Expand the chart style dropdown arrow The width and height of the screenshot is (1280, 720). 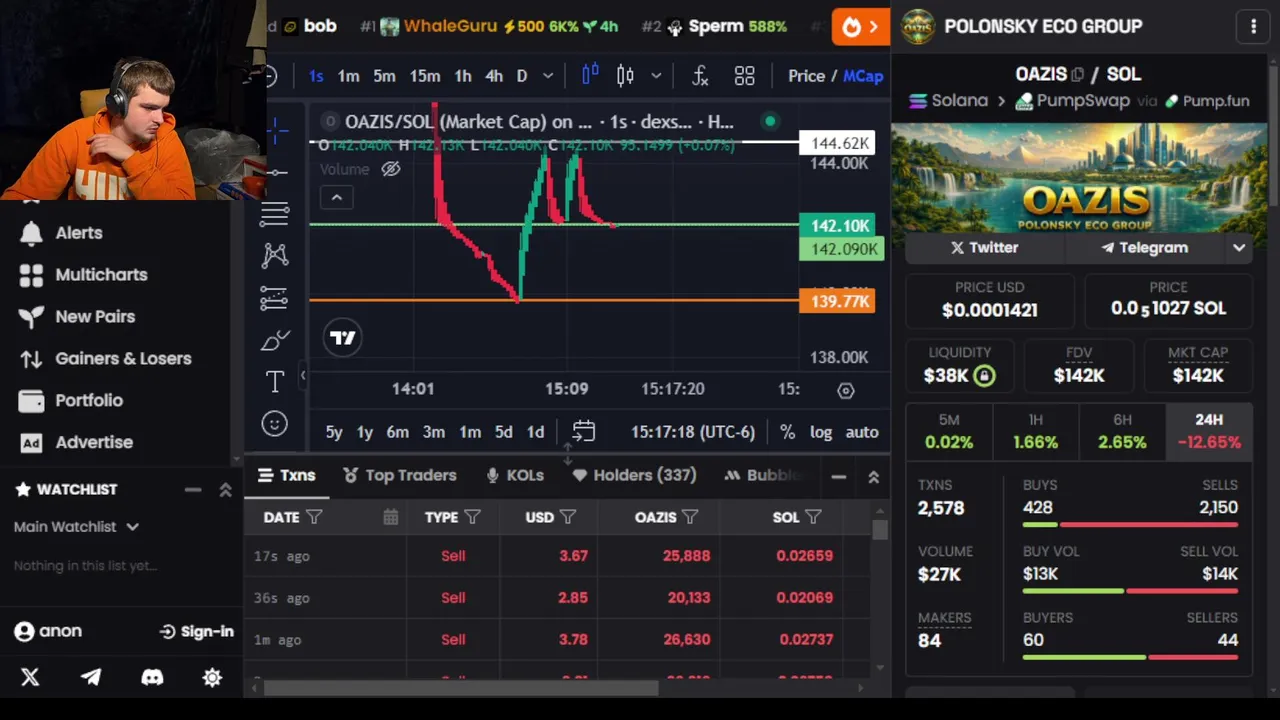(656, 76)
